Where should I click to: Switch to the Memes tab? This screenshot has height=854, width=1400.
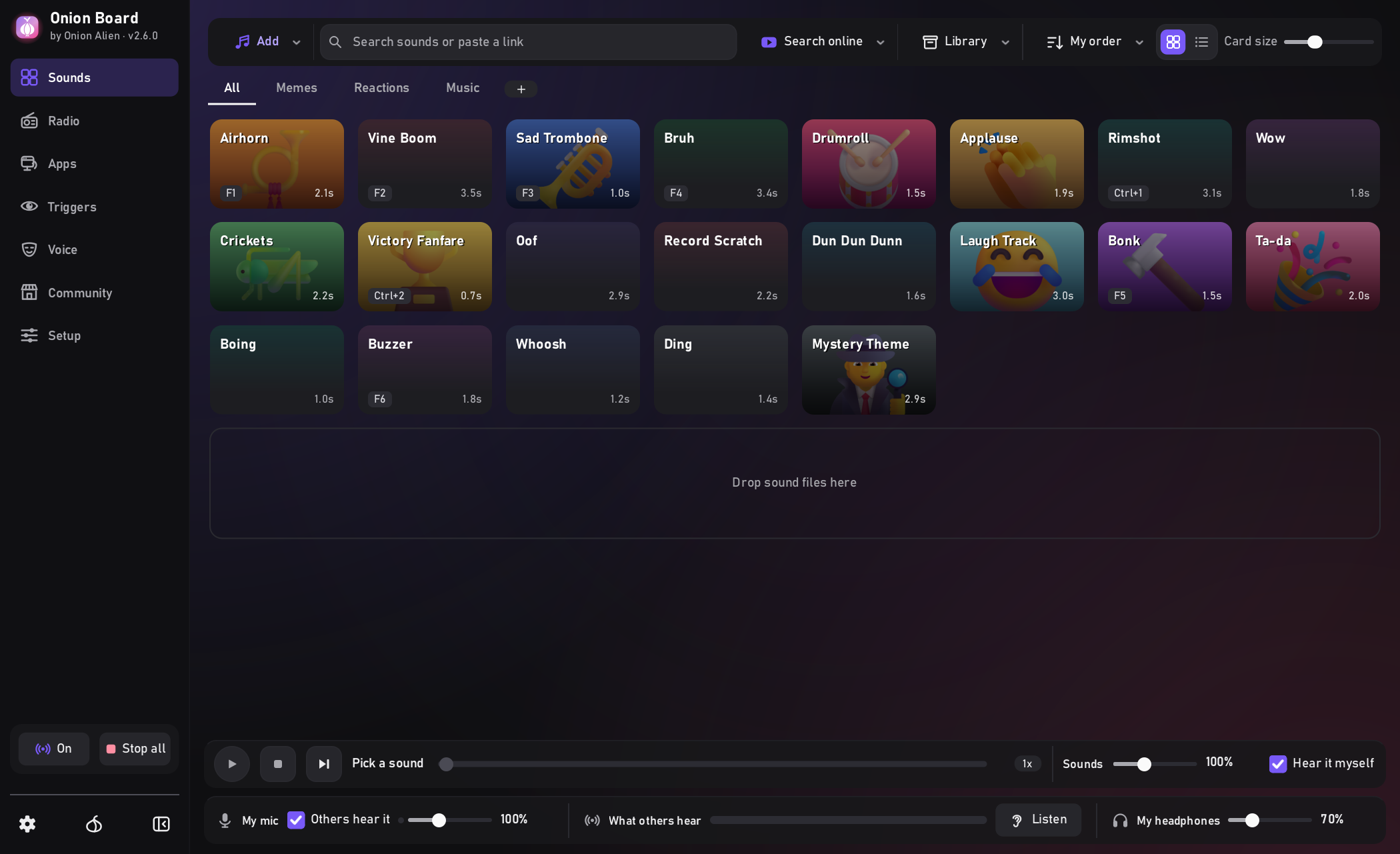tap(297, 88)
